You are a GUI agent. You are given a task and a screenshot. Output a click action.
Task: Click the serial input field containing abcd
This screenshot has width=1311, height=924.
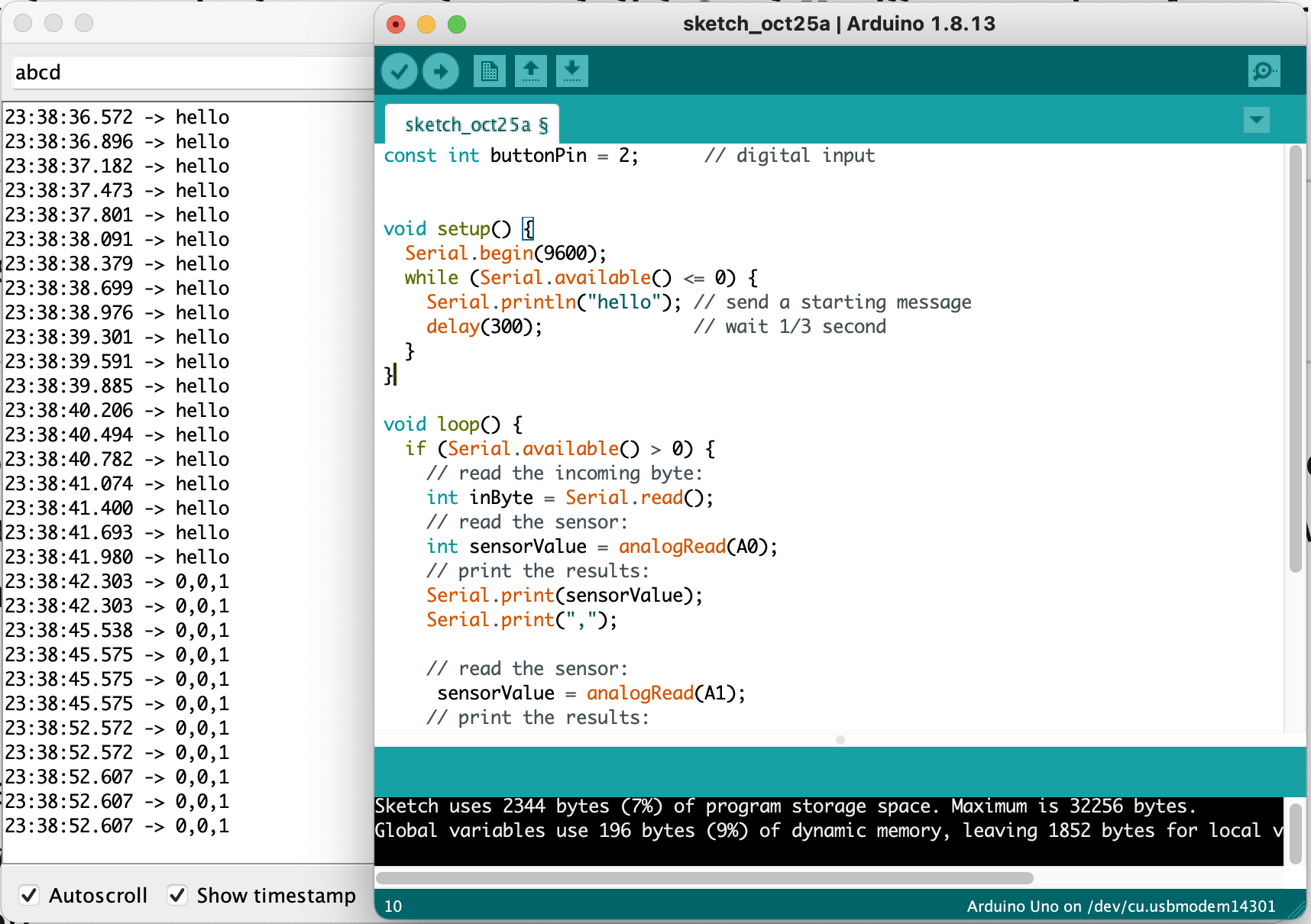tap(191, 73)
